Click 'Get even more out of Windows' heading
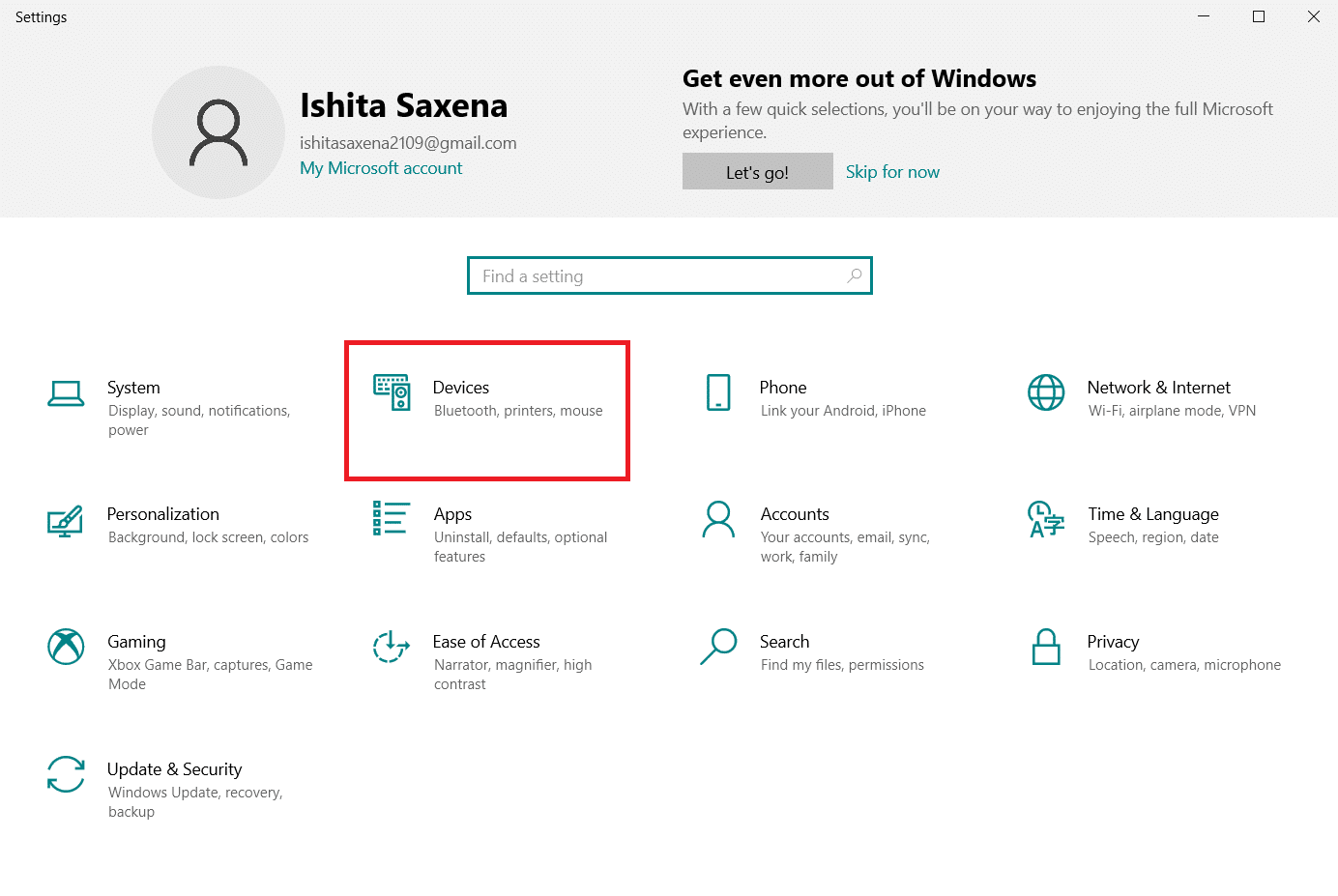Viewport: 1338px width, 896px height. click(859, 78)
